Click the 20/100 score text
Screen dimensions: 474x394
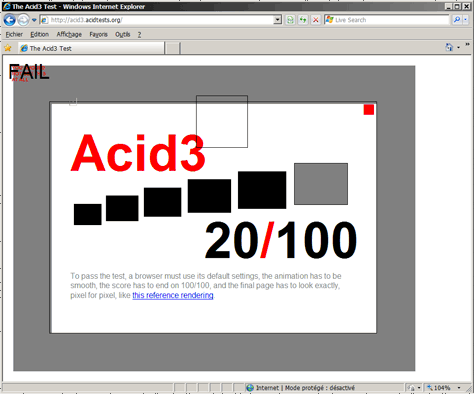(x=281, y=240)
